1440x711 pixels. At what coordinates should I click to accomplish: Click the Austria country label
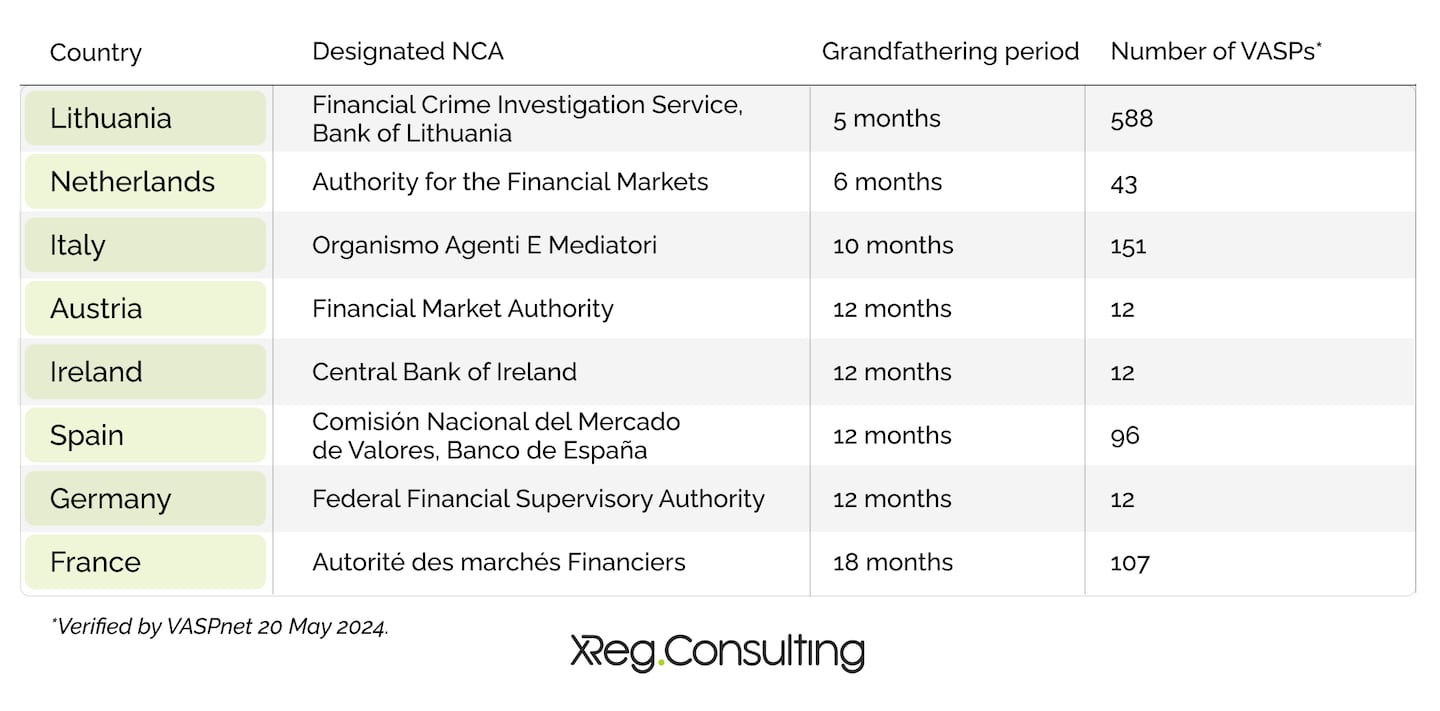click(96, 308)
